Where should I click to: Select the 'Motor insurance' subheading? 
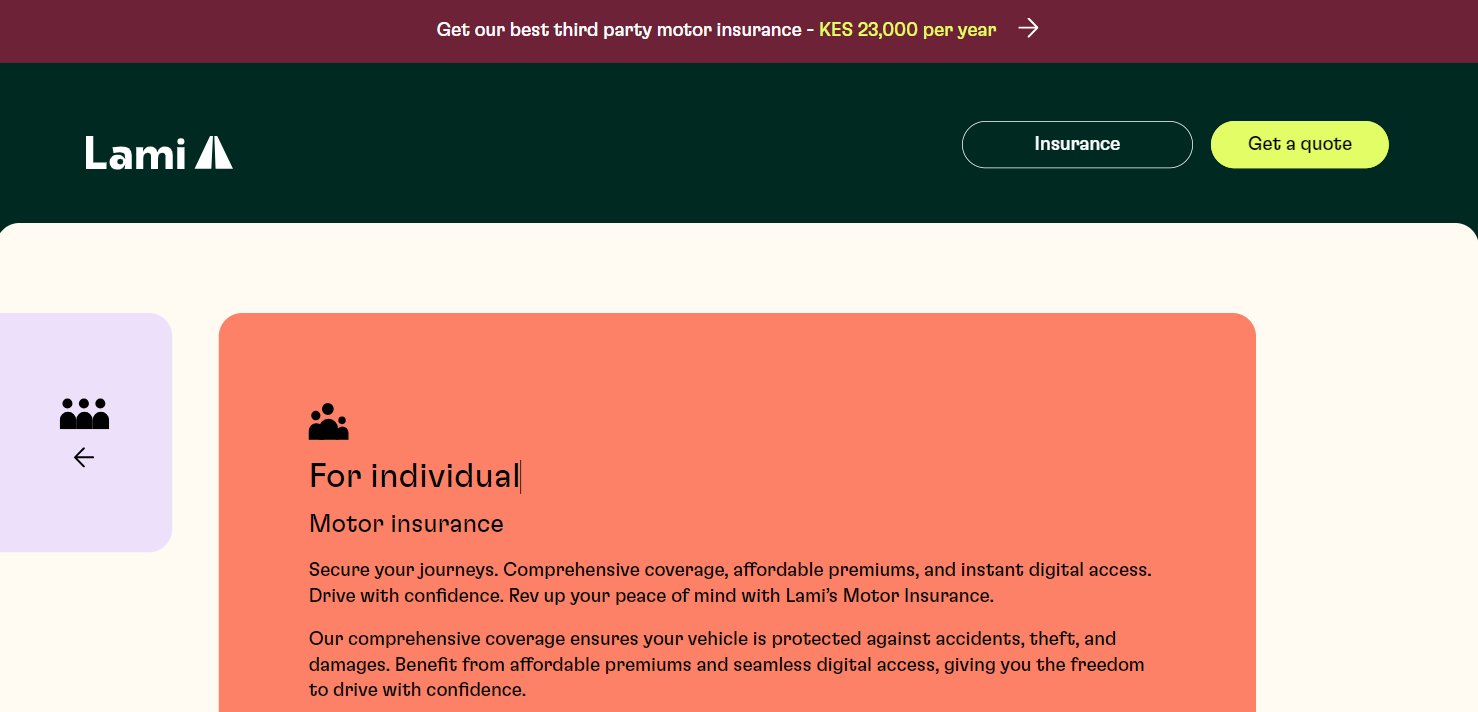[406, 524]
